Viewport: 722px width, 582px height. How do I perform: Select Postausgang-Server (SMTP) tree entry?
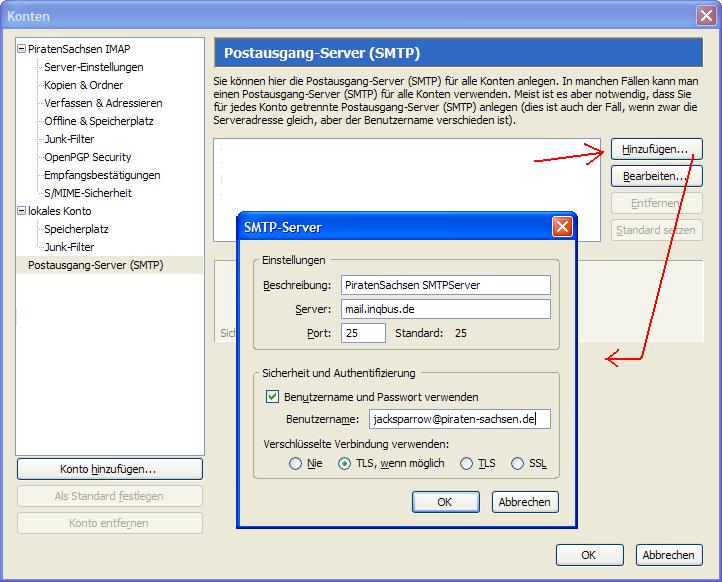click(95, 265)
